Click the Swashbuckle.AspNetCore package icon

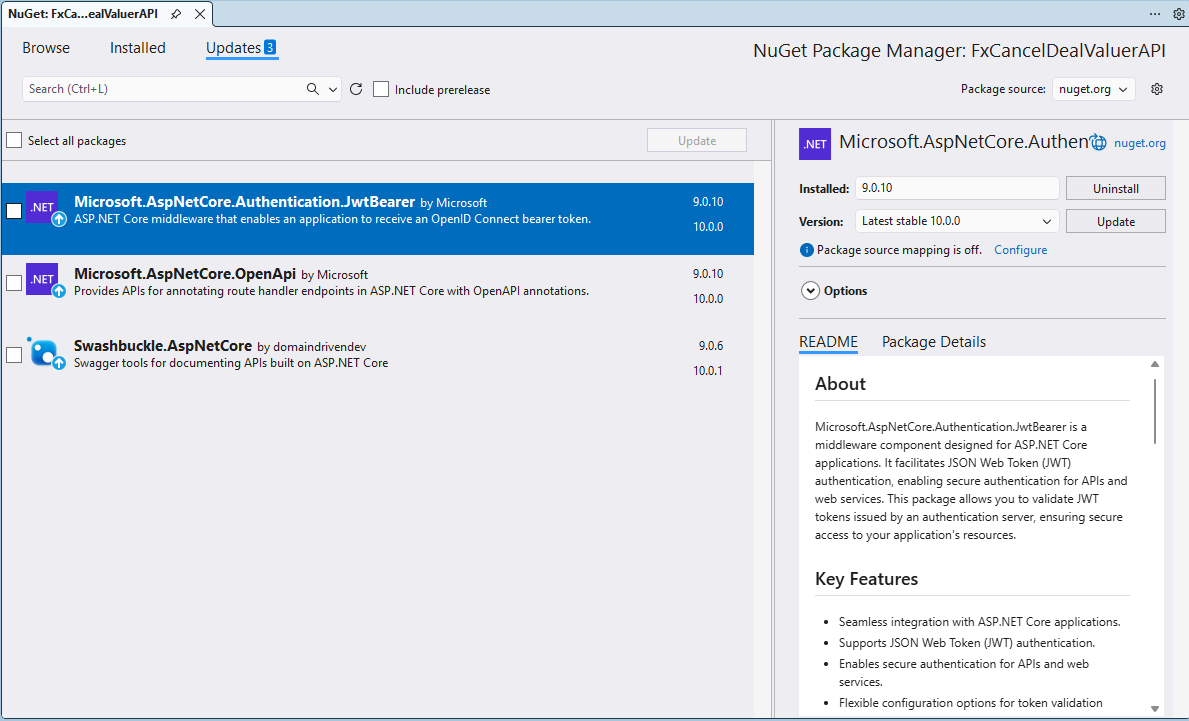[44, 352]
